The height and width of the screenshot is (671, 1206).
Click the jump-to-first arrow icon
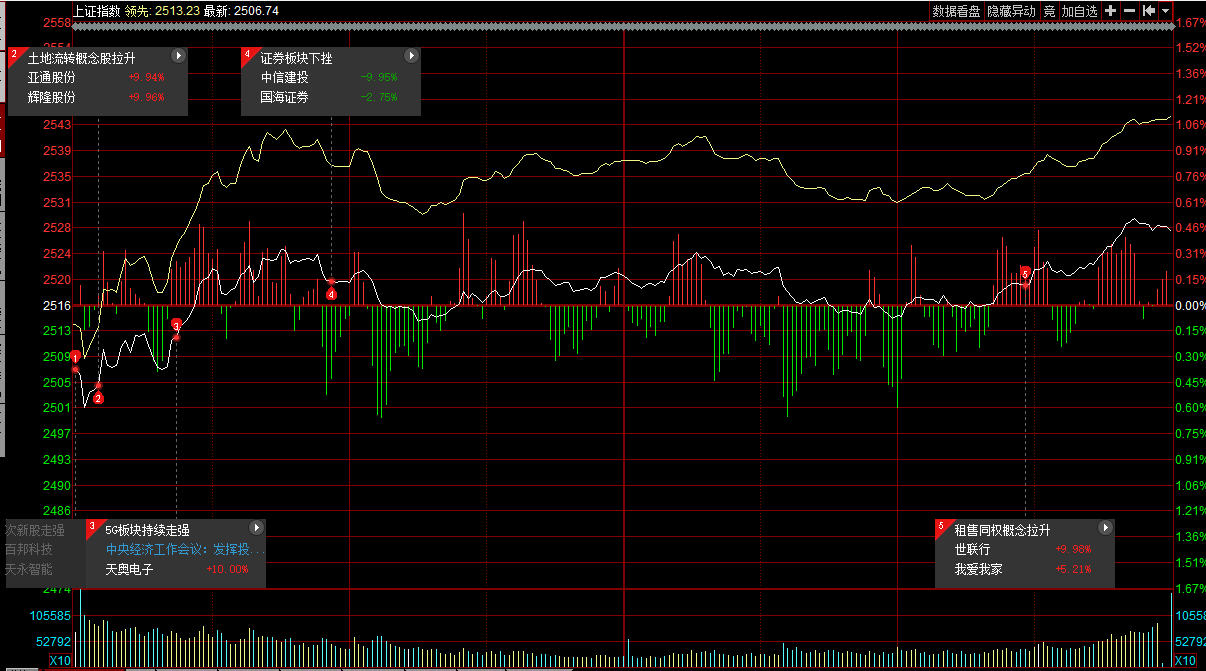click(1149, 11)
